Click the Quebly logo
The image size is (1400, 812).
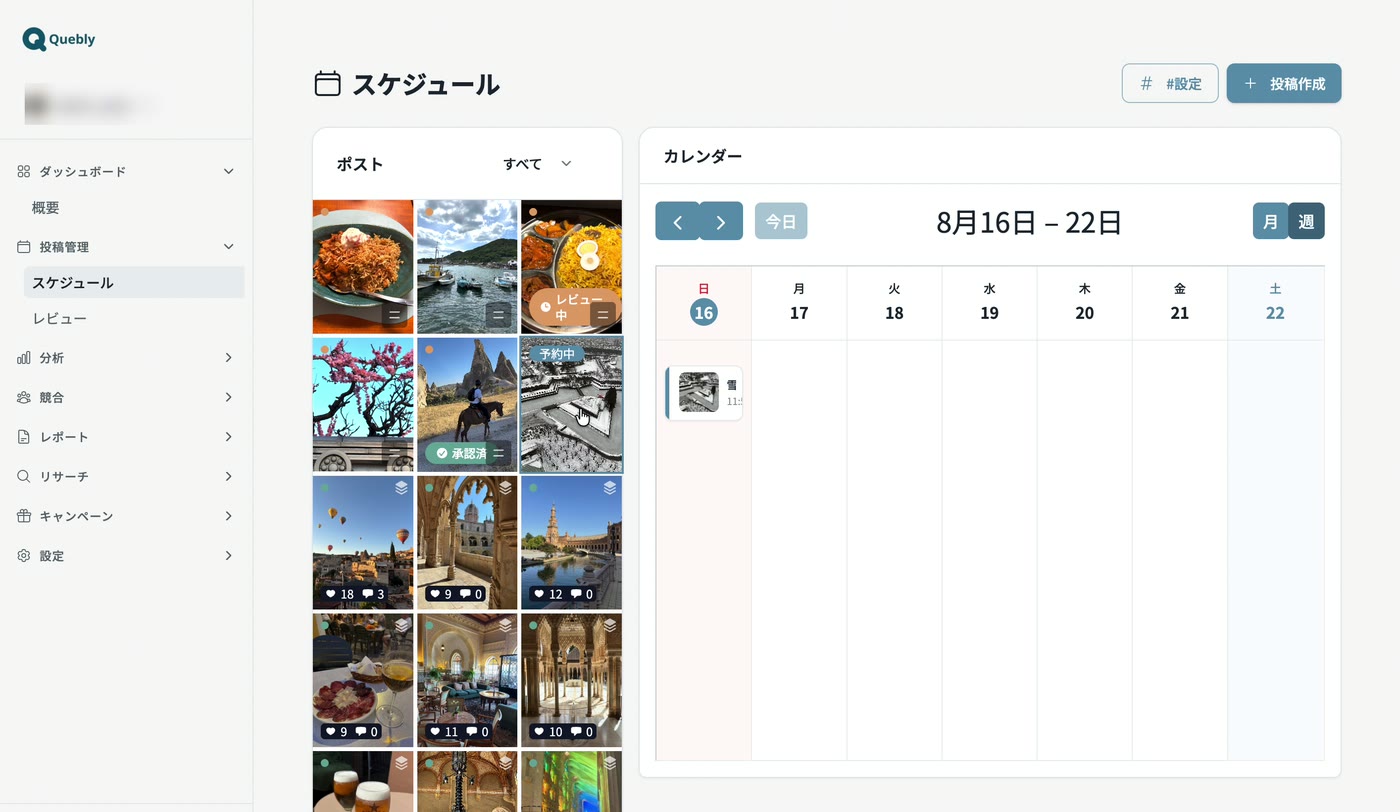pos(59,39)
